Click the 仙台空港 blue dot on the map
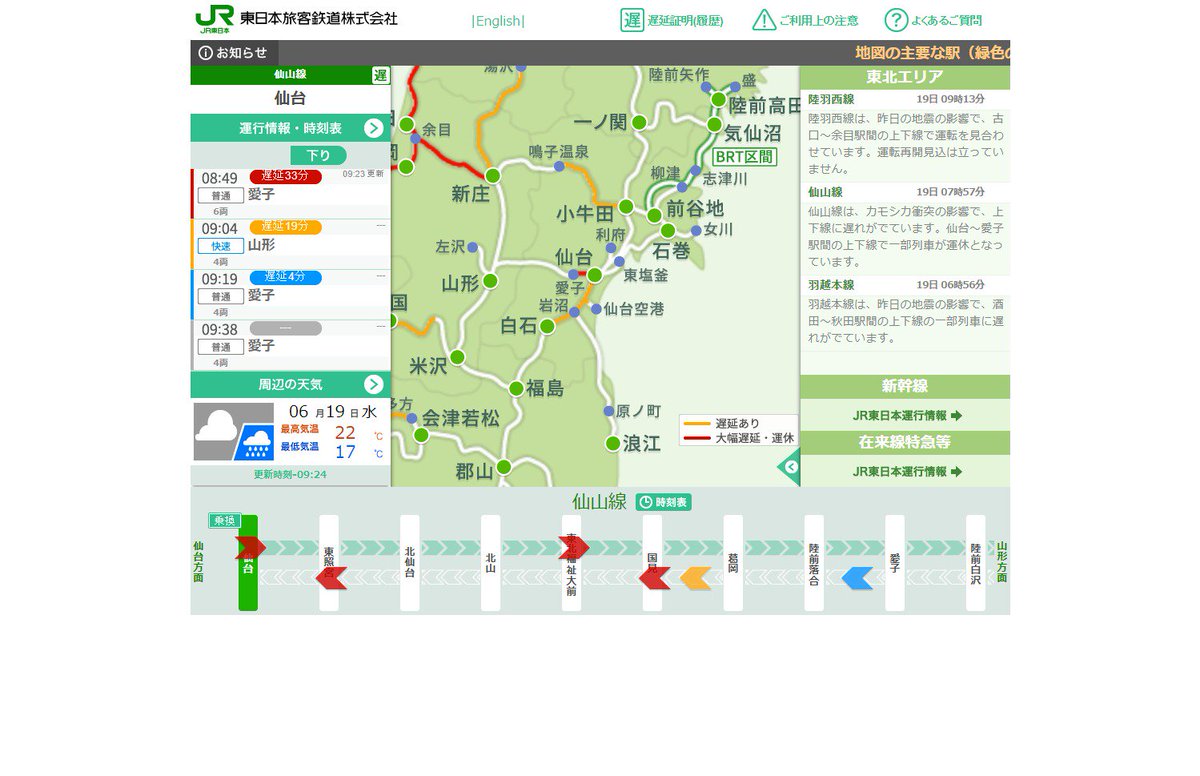 pos(596,309)
